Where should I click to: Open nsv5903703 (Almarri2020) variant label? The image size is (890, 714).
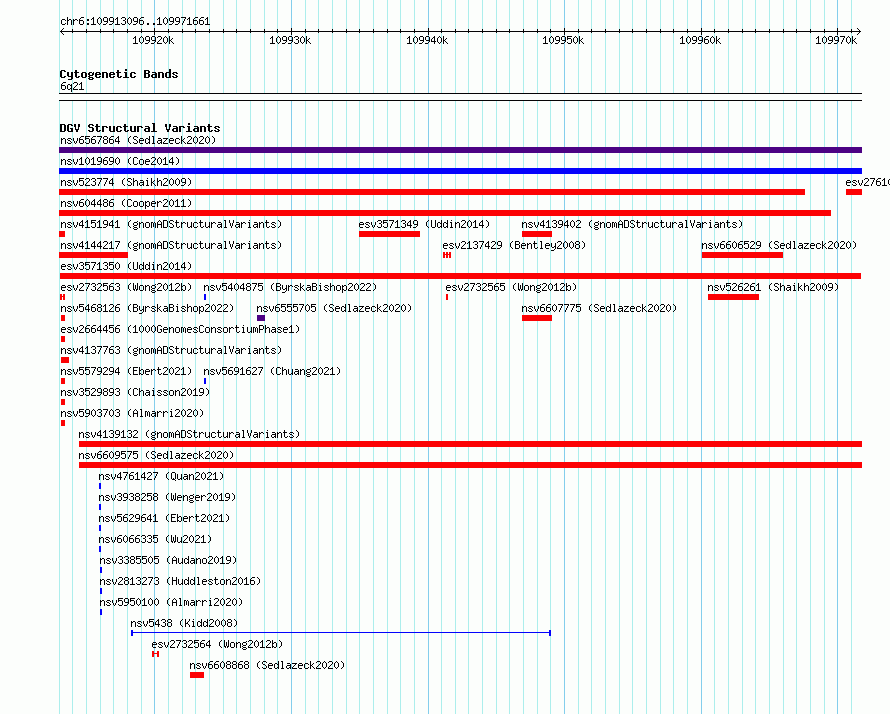pyautogui.click(x=132, y=413)
